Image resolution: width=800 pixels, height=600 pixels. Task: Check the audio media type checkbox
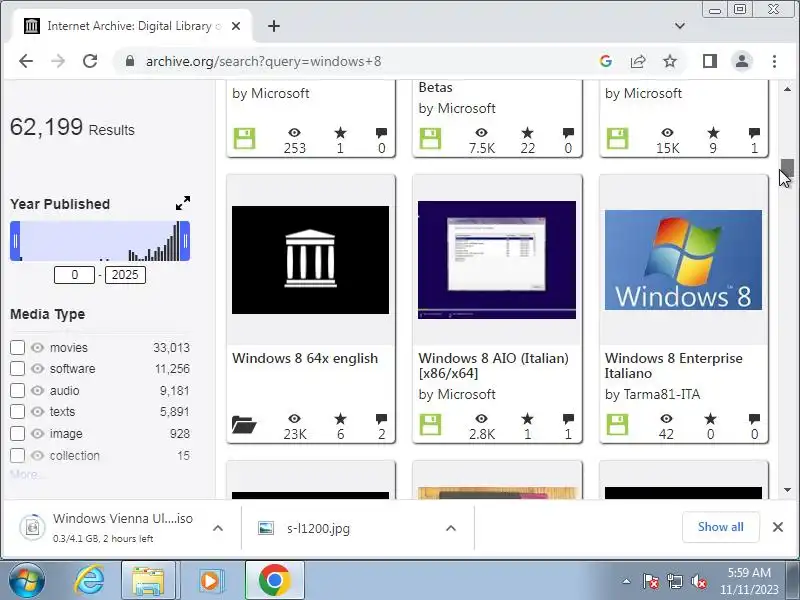[x=17, y=390]
